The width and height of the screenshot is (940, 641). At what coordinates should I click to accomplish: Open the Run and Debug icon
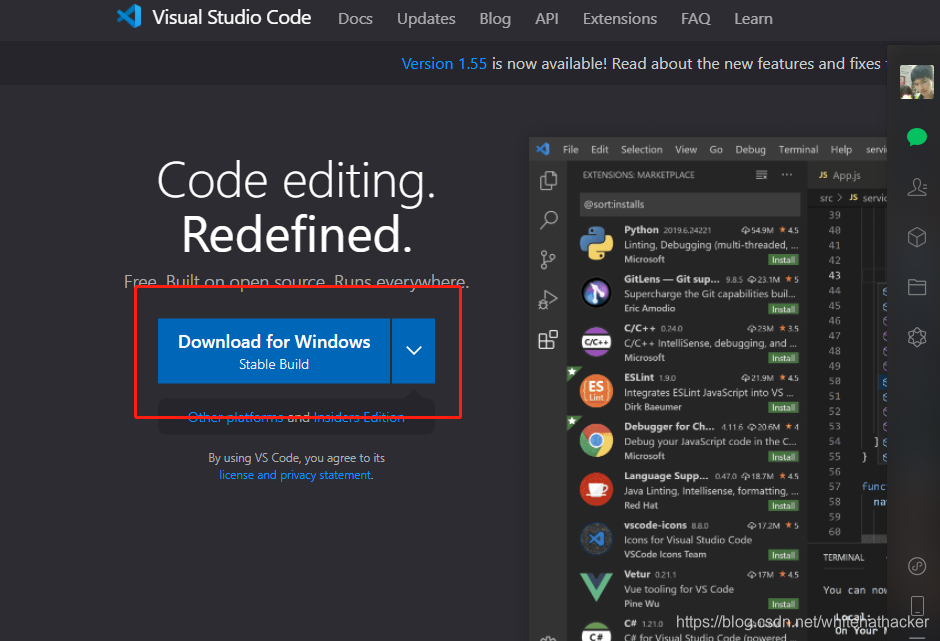[548, 299]
